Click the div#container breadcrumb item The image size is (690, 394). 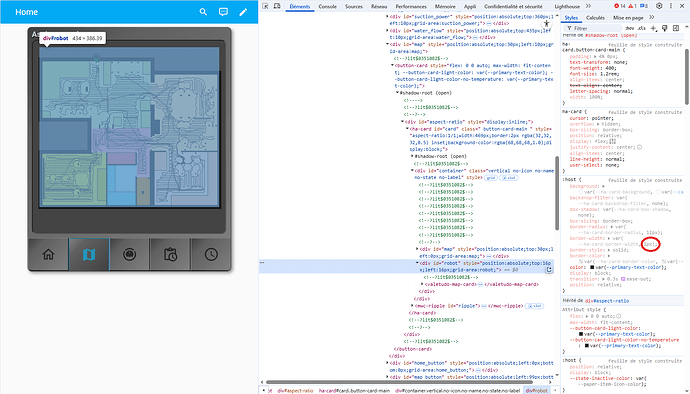pyautogui.click(x=458, y=390)
